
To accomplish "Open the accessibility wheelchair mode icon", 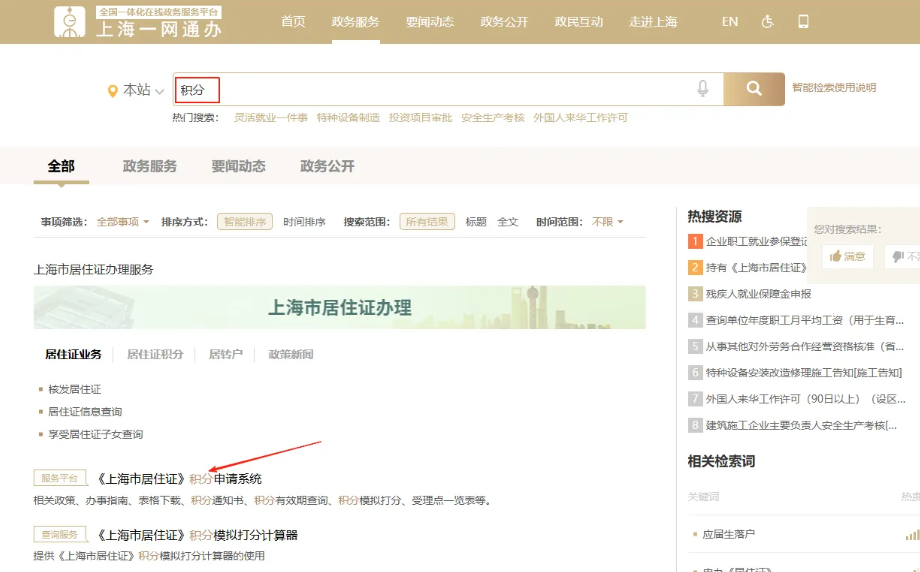I will [x=768, y=22].
